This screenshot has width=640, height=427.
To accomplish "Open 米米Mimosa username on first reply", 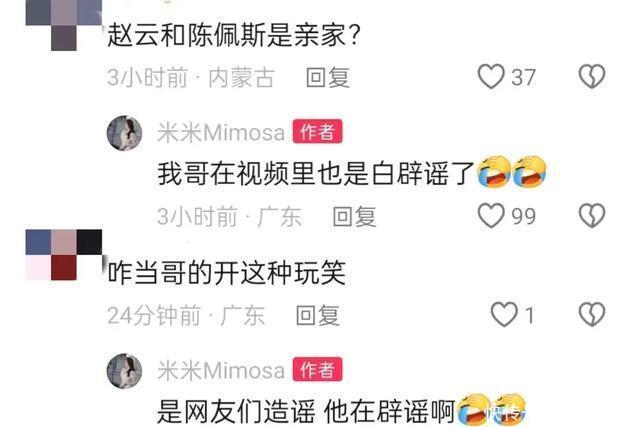I will pyautogui.click(x=221, y=133).
